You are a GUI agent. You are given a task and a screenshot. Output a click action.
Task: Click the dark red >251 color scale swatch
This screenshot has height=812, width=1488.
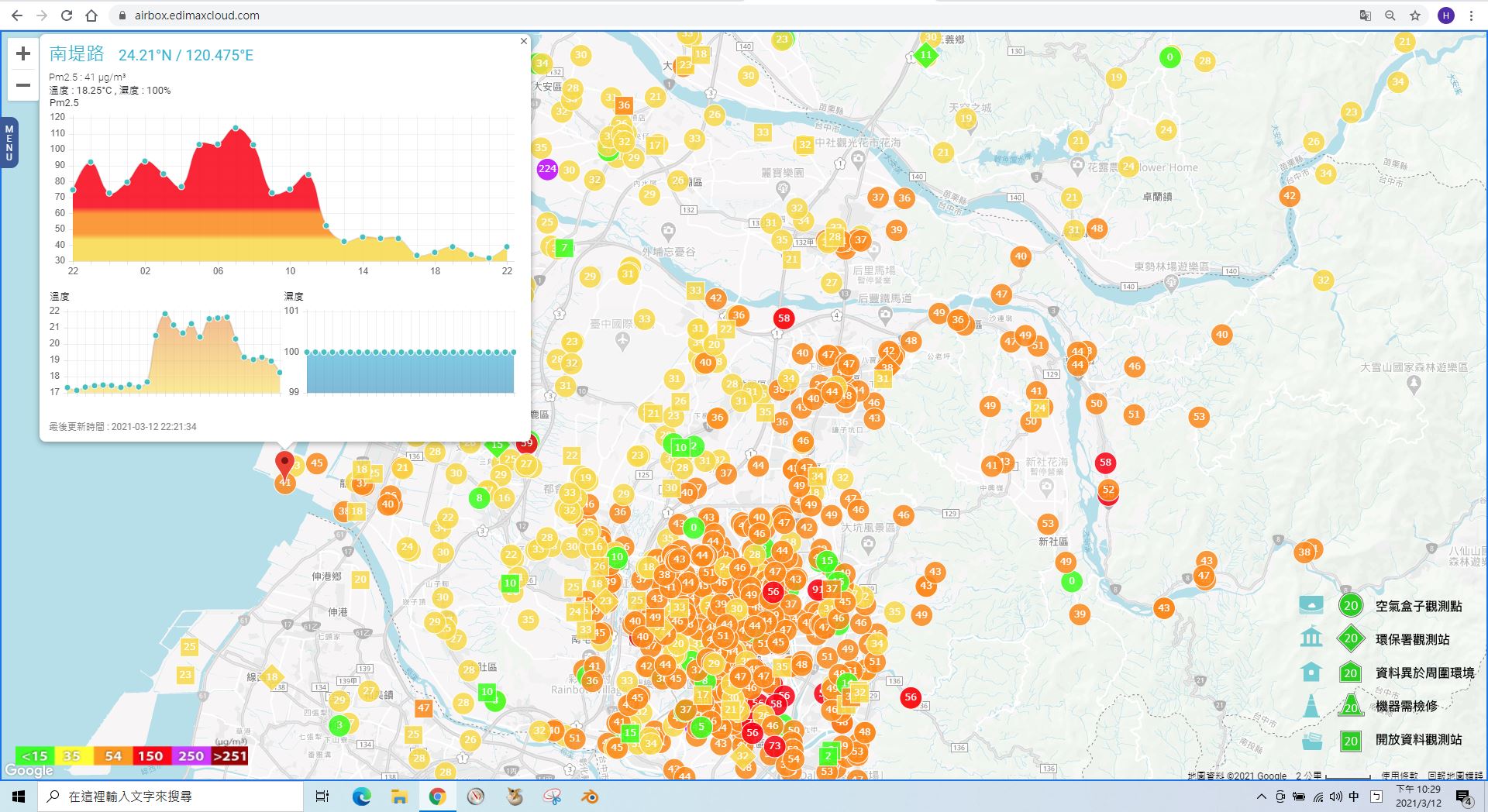coord(229,755)
